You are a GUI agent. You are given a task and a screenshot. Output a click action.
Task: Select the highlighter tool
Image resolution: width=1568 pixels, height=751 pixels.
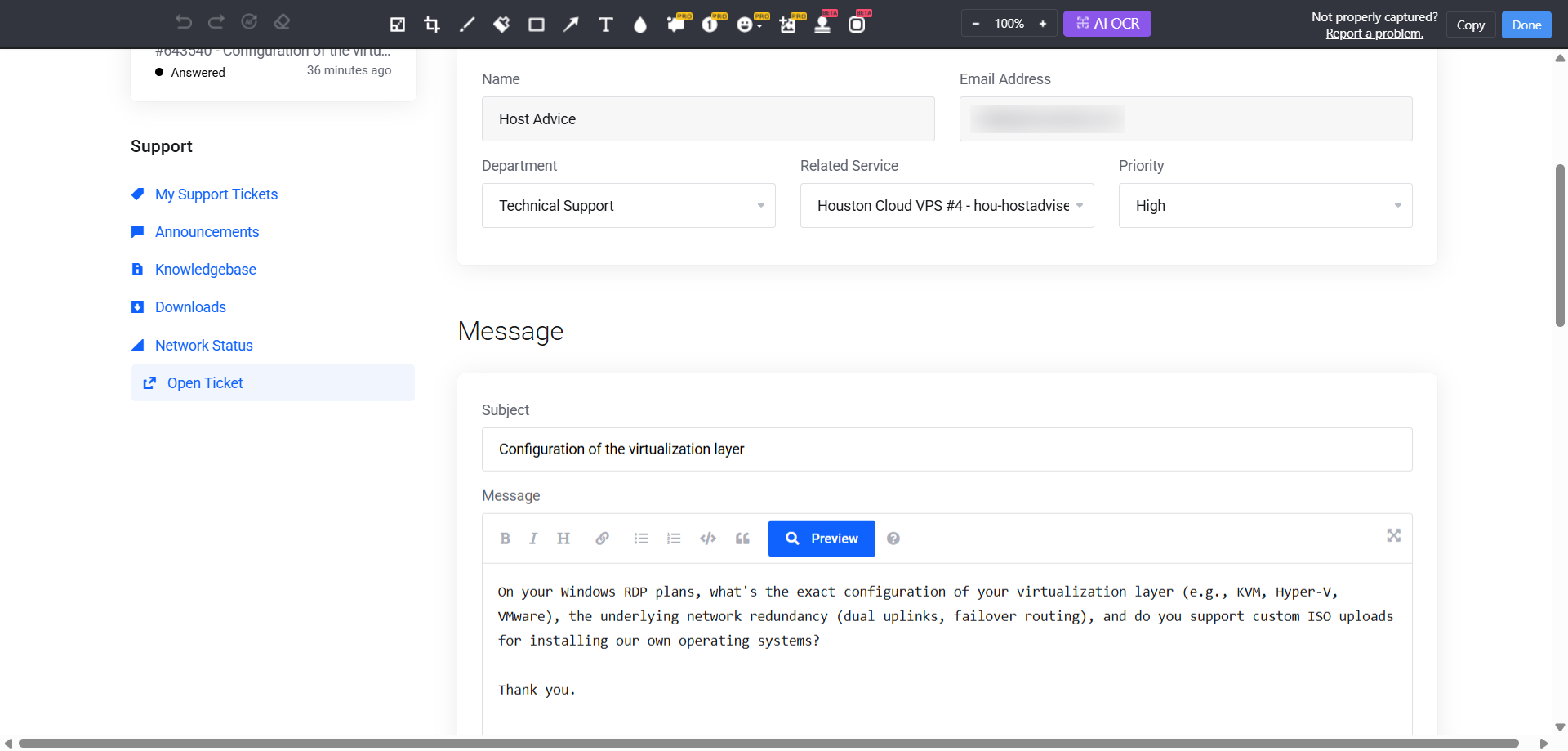click(501, 25)
